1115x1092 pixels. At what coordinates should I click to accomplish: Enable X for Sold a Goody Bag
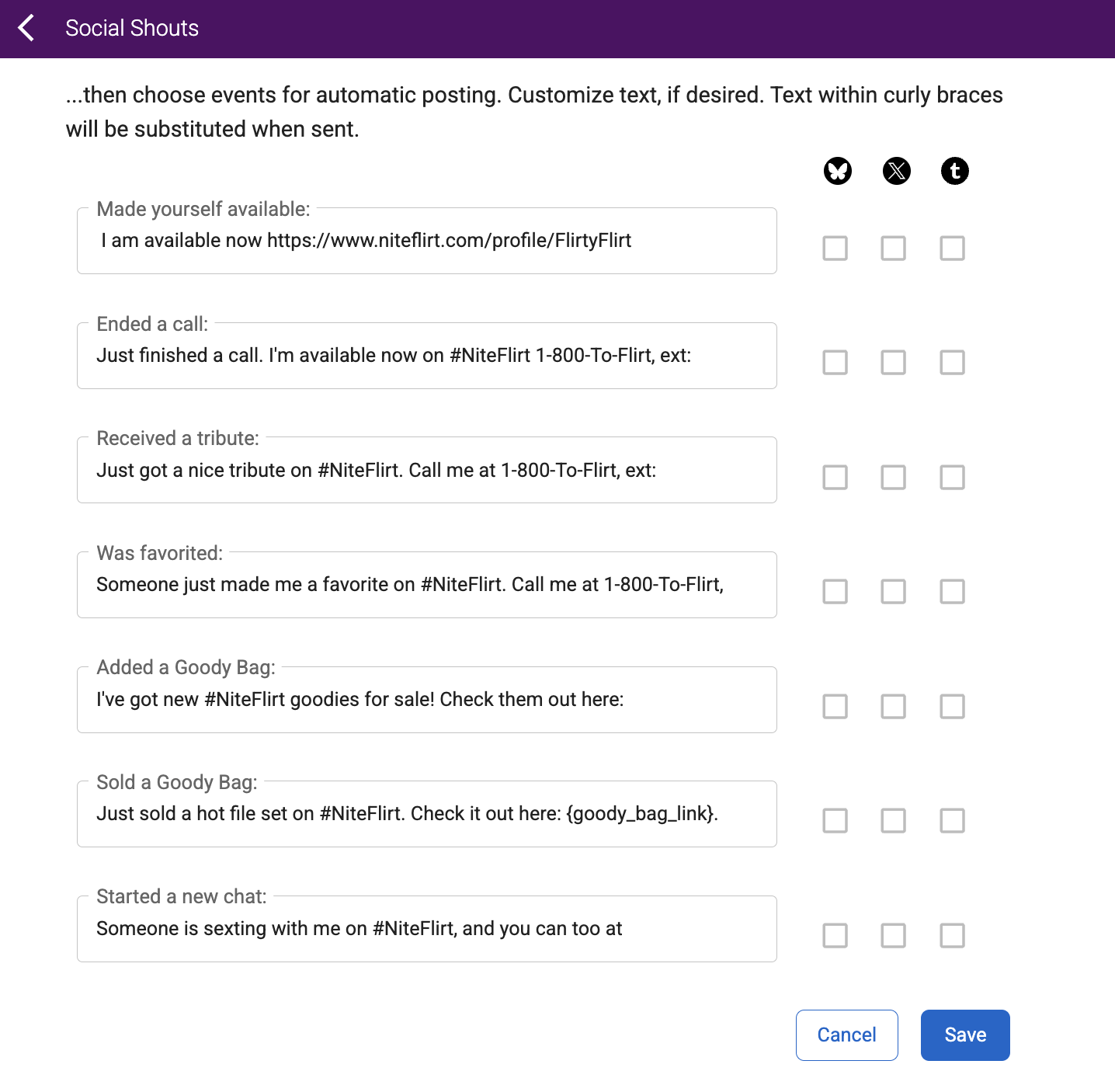894,821
